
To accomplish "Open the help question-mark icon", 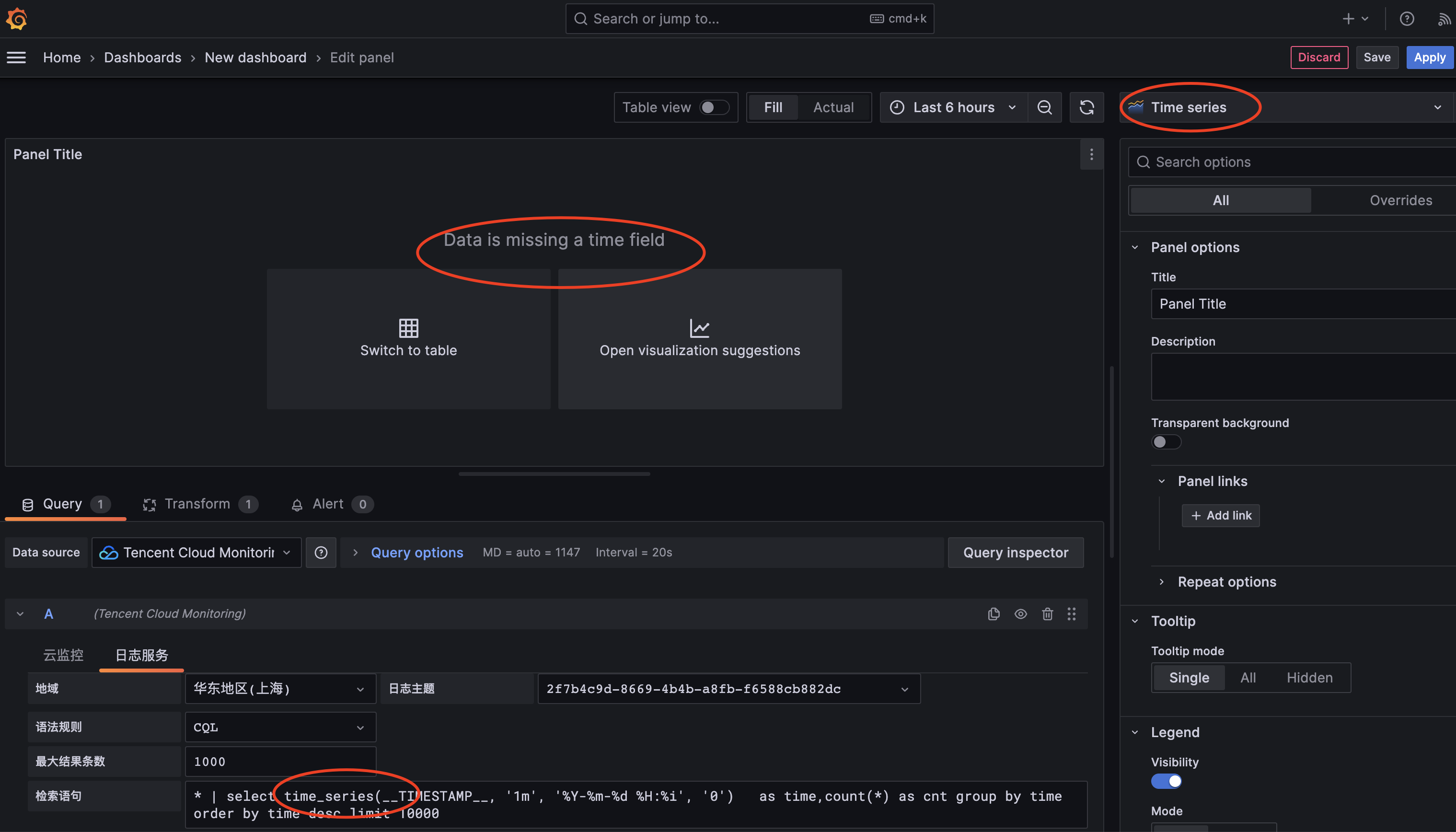I will [x=1407, y=18].
